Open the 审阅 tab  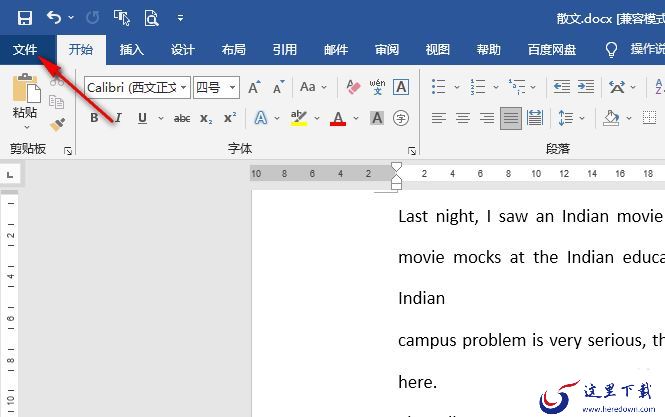tap(387, 50)
